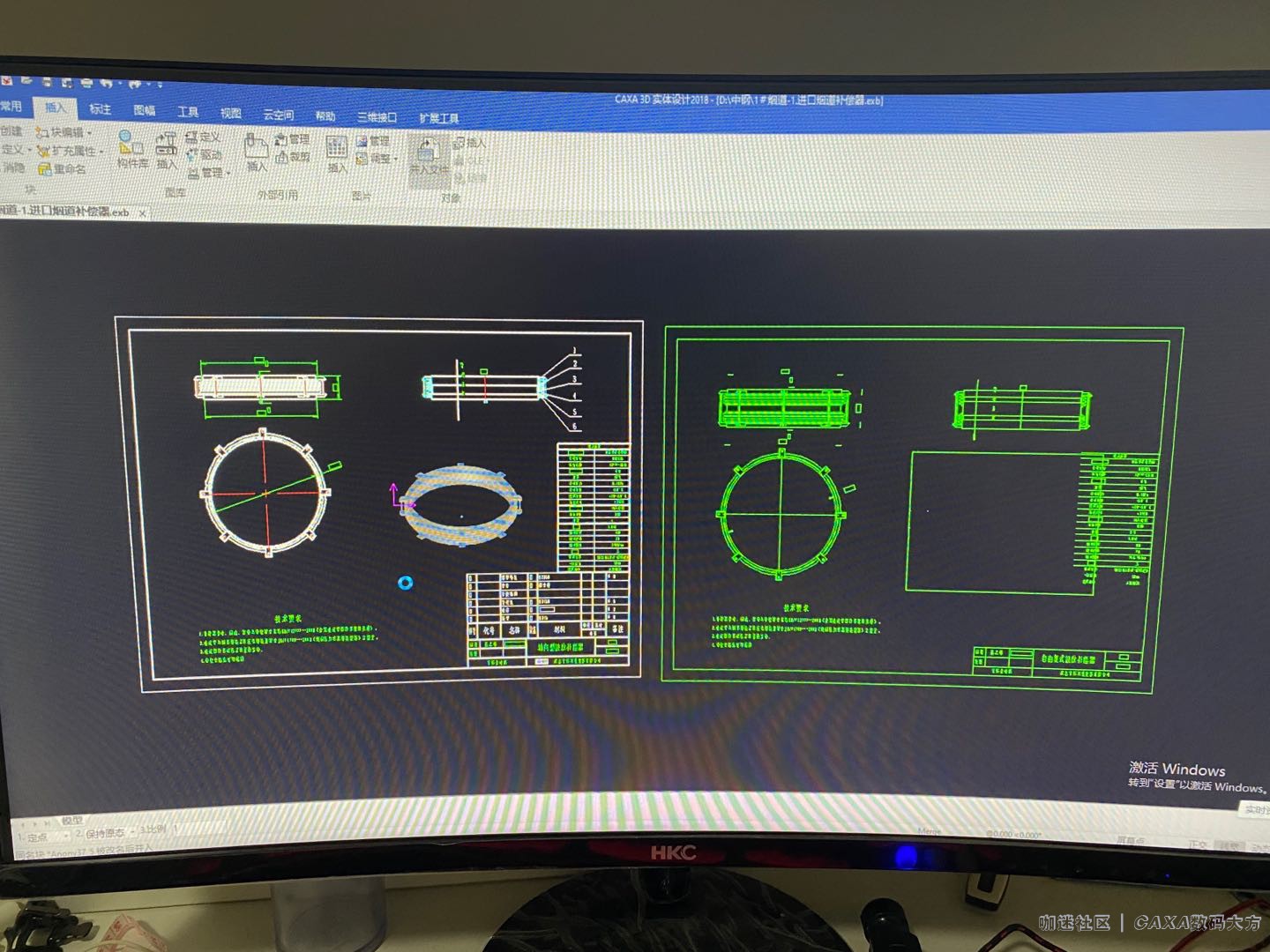
Task: Click the CAXA application logo icon
Action: (6, 81)
